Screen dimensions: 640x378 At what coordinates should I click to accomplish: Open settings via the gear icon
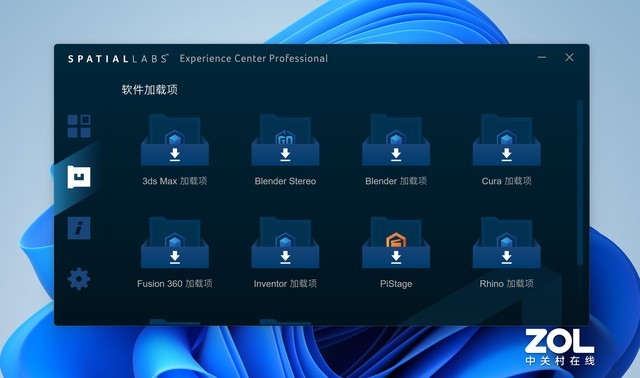click(x=79, y=279)
